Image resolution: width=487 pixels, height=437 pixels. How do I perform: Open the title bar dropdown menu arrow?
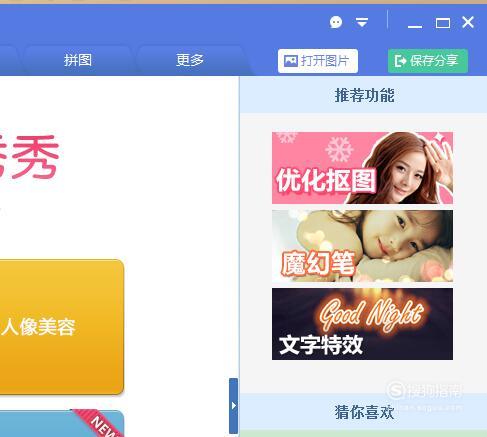point(362,22)
